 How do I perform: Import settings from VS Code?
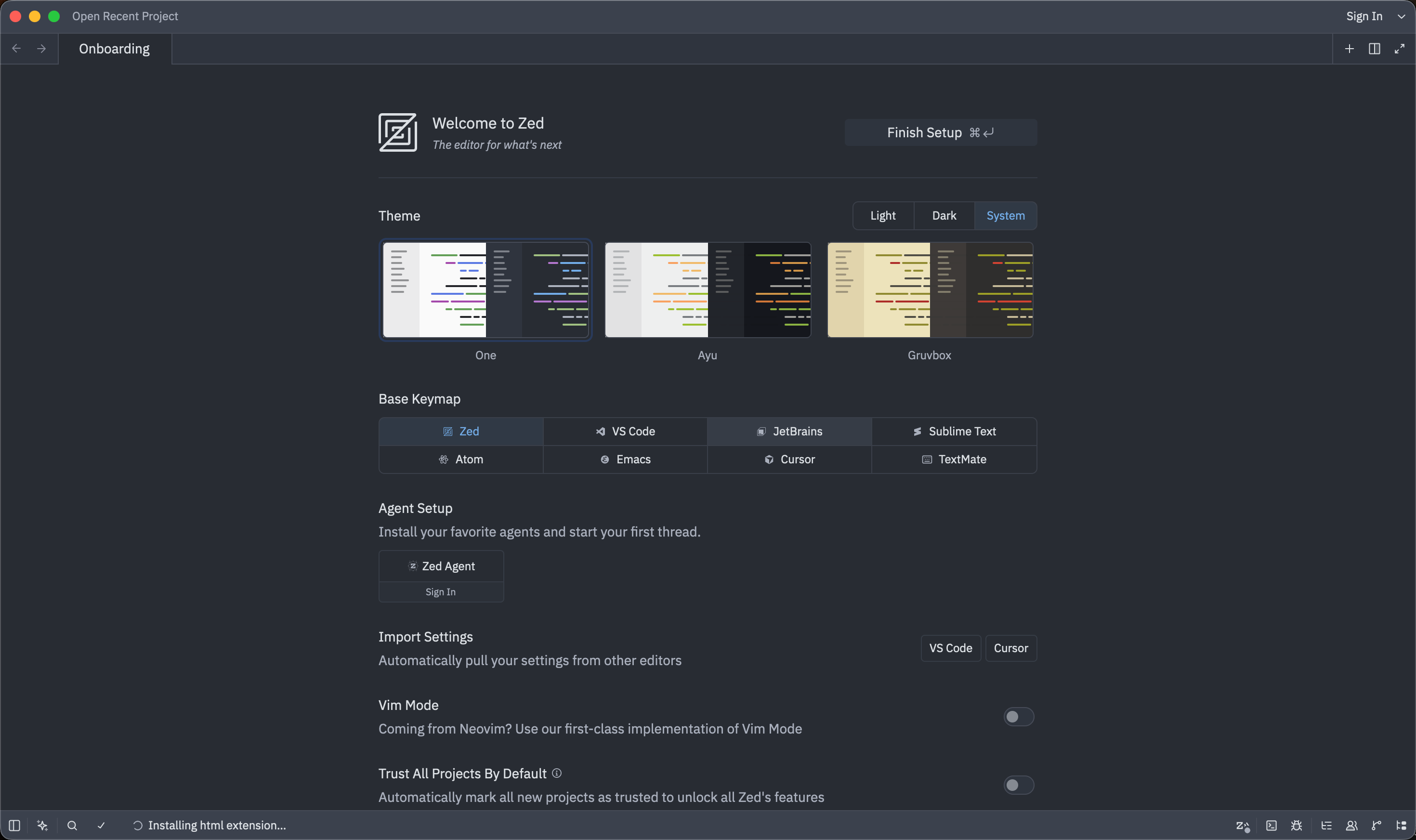coord(951,648)
